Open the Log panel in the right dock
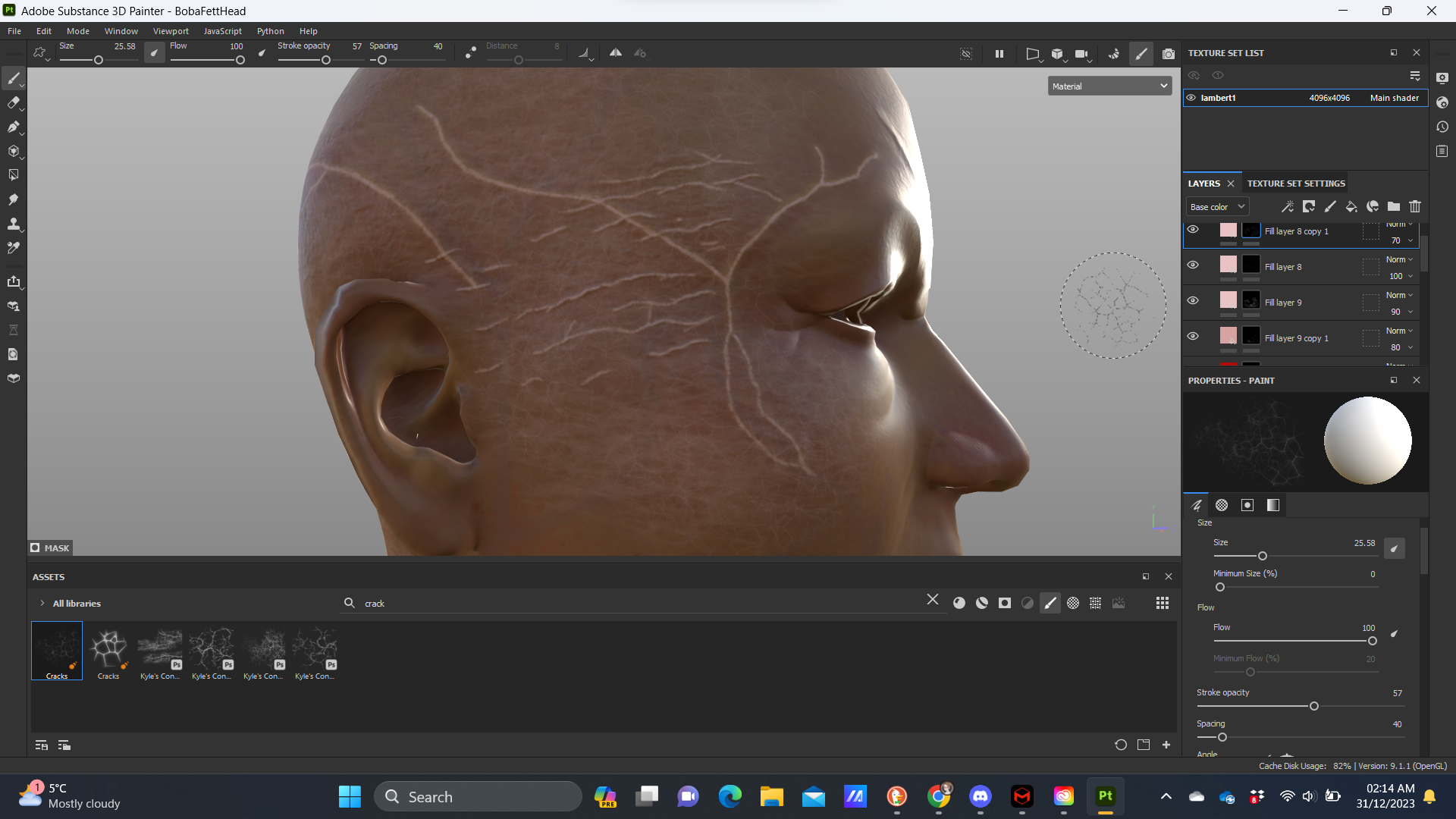The image size is (1456, 819). tap(1442, 151)
